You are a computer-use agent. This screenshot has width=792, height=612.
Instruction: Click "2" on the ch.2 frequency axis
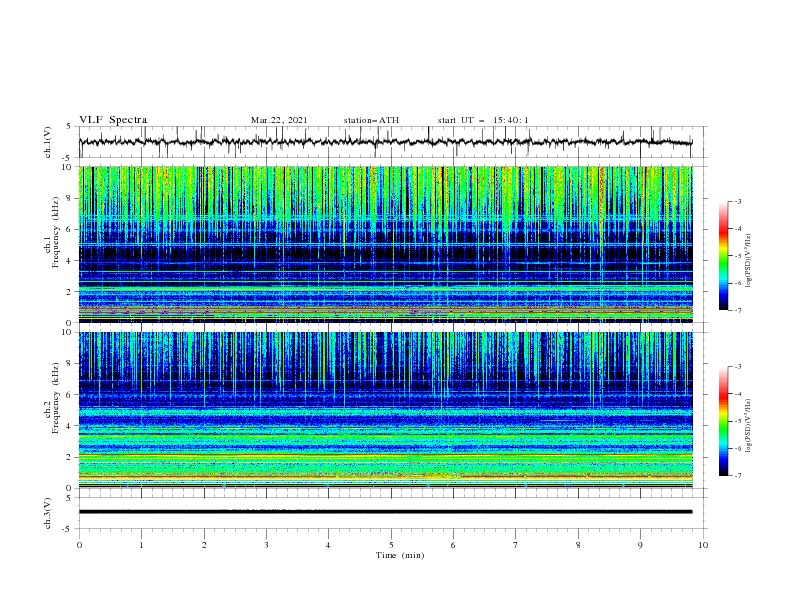click(69, 457)
